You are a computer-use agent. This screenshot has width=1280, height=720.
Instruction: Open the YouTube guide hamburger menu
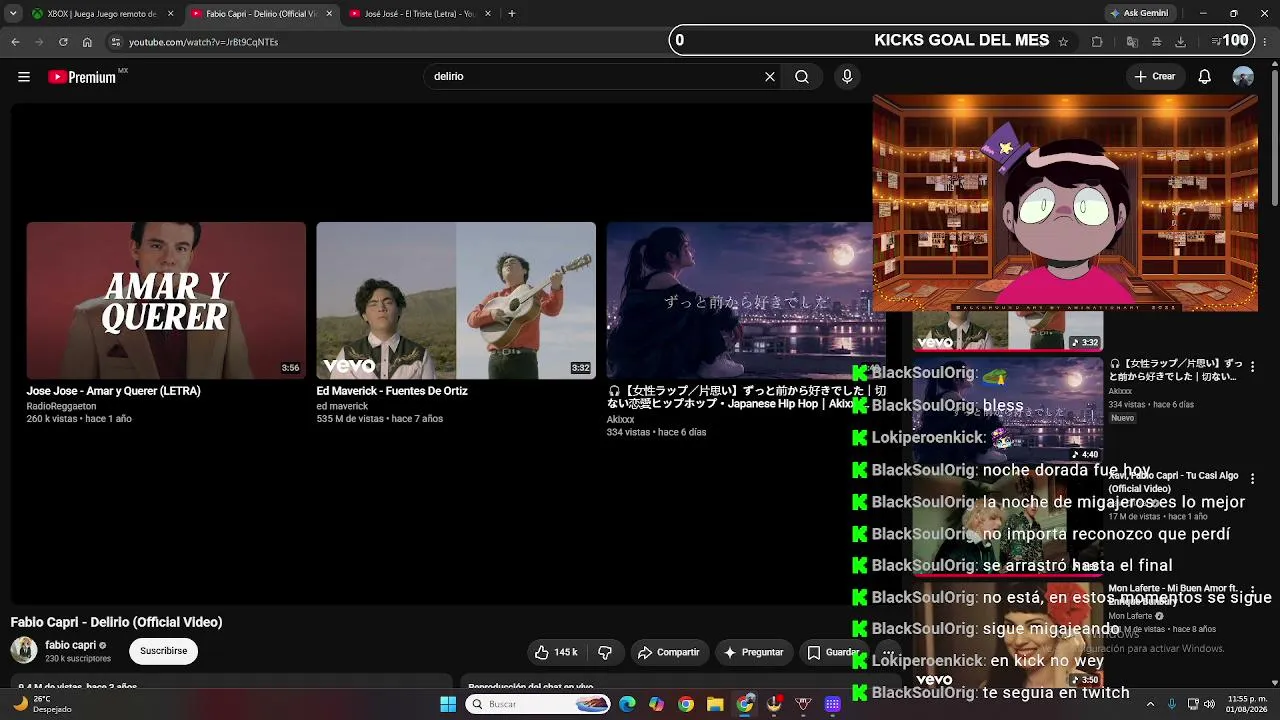click(x=24, y=77)
